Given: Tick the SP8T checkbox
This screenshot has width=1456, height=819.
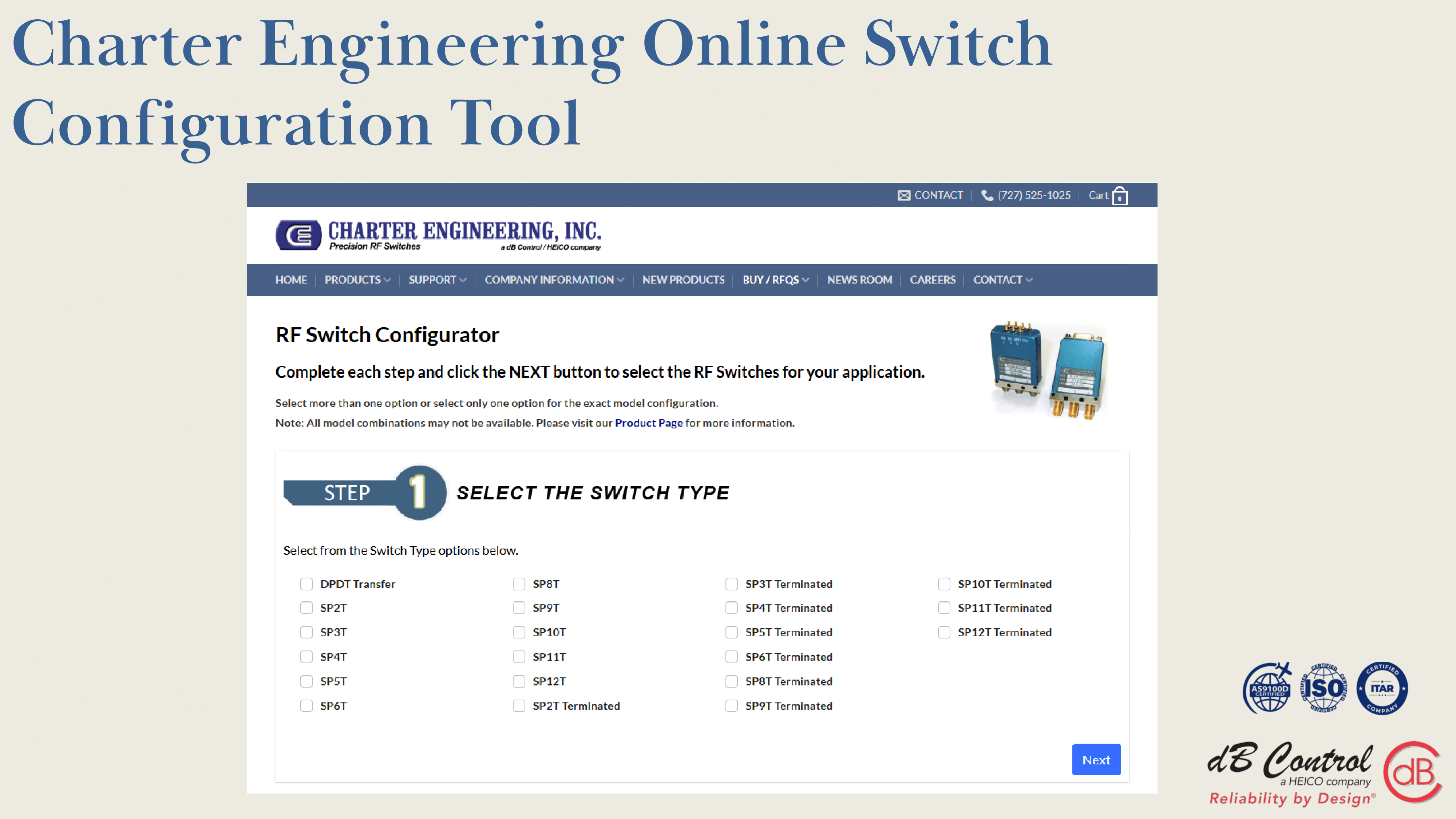Looking at the screenshot, I should [x=519, y=584].
